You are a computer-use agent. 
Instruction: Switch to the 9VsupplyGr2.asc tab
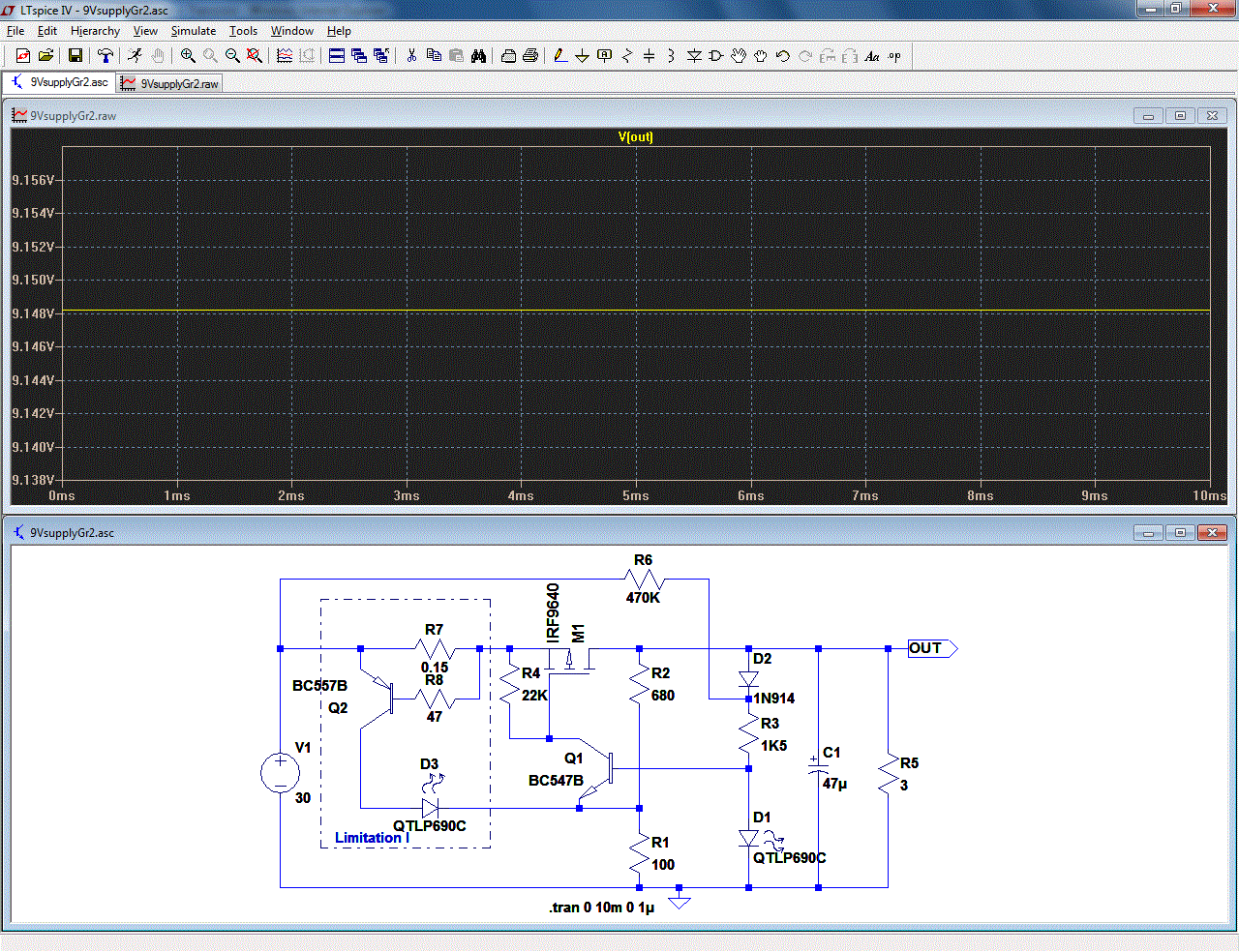[x=60, y=83]
